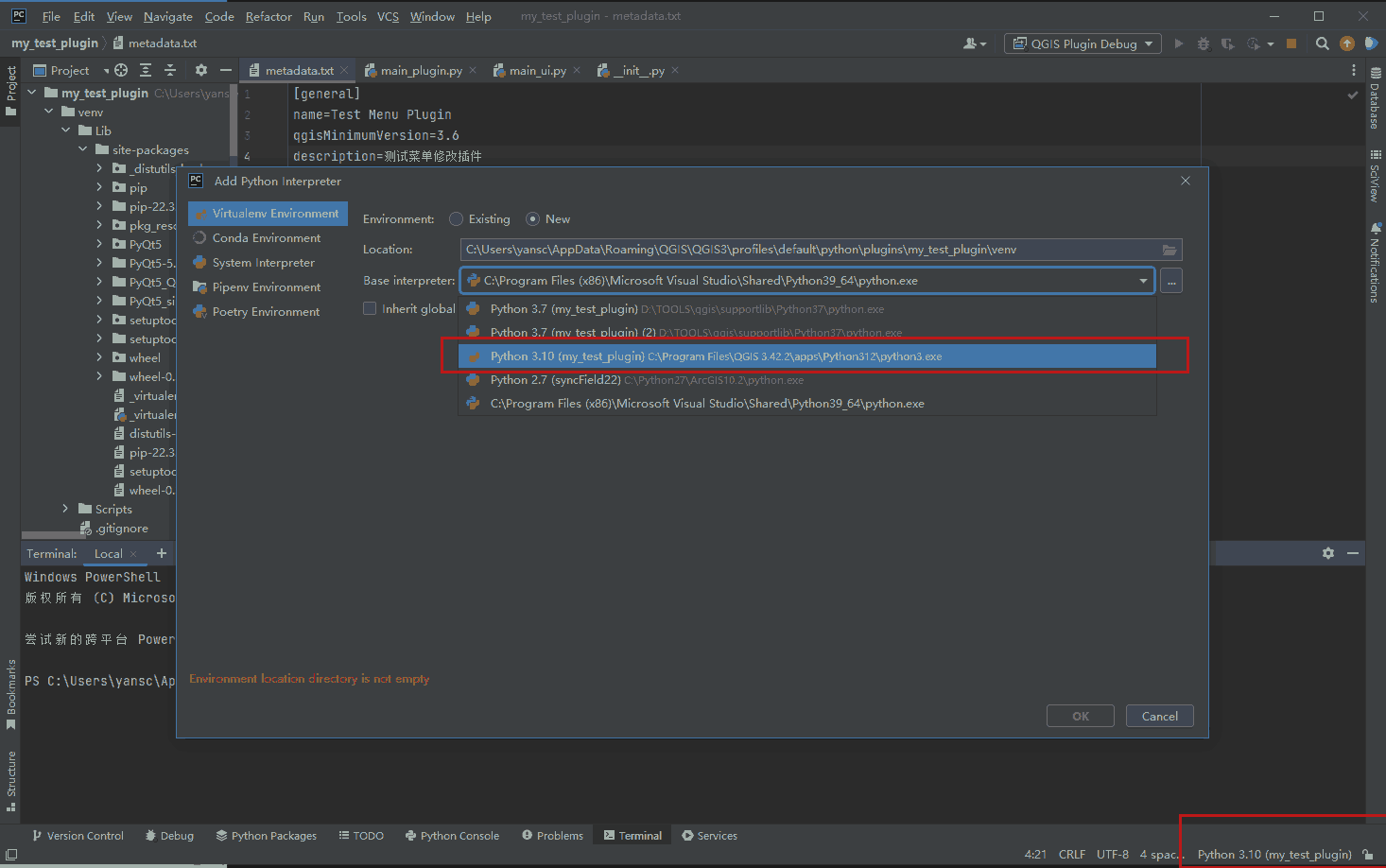Collapse the venv folder node
This screenshot has width=1386, height=868.
coord(49,112)
